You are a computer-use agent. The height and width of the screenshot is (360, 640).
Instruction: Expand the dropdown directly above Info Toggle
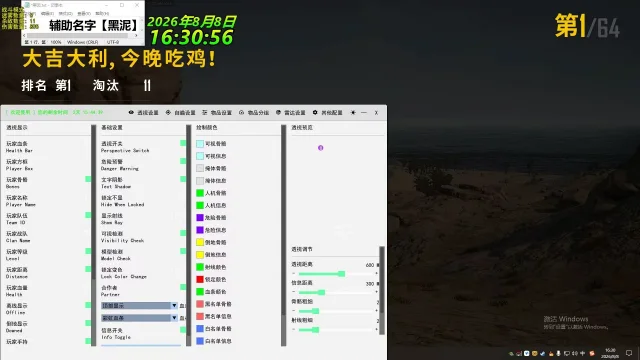click(x=139, y=318)
